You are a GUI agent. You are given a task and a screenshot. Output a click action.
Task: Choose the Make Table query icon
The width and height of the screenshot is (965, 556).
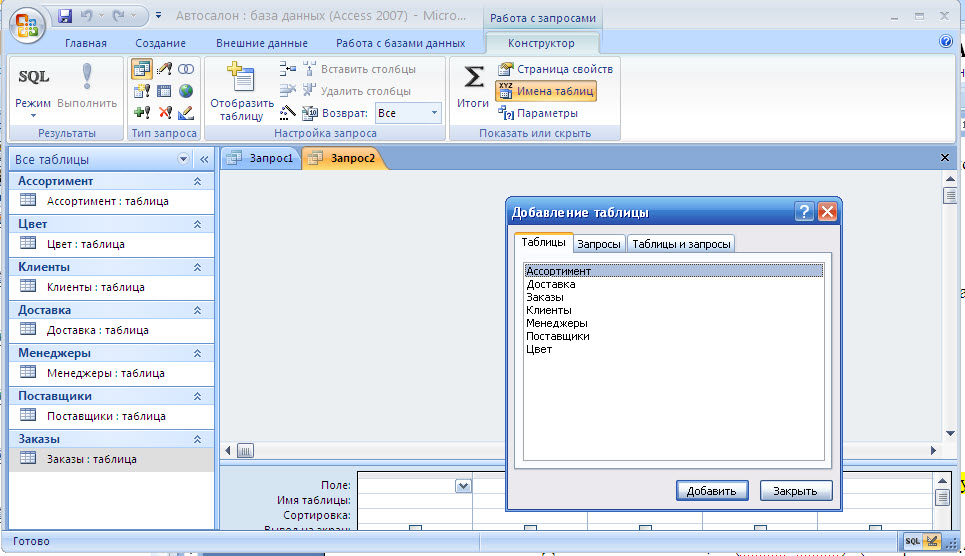click(142, 91)
